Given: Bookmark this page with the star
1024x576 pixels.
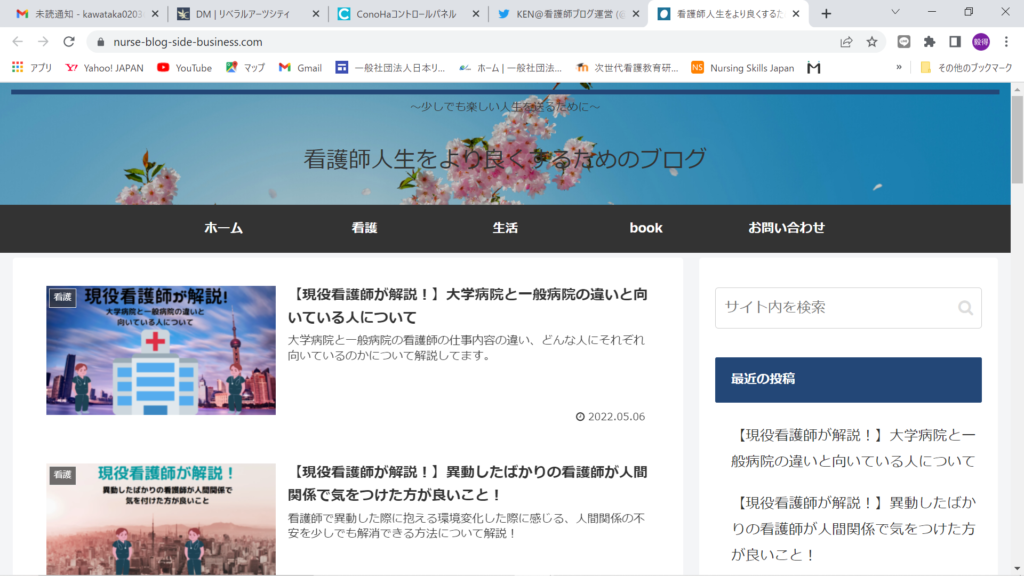Looking at the screenshot, I should pyautogui.click(x=872, y=42).
